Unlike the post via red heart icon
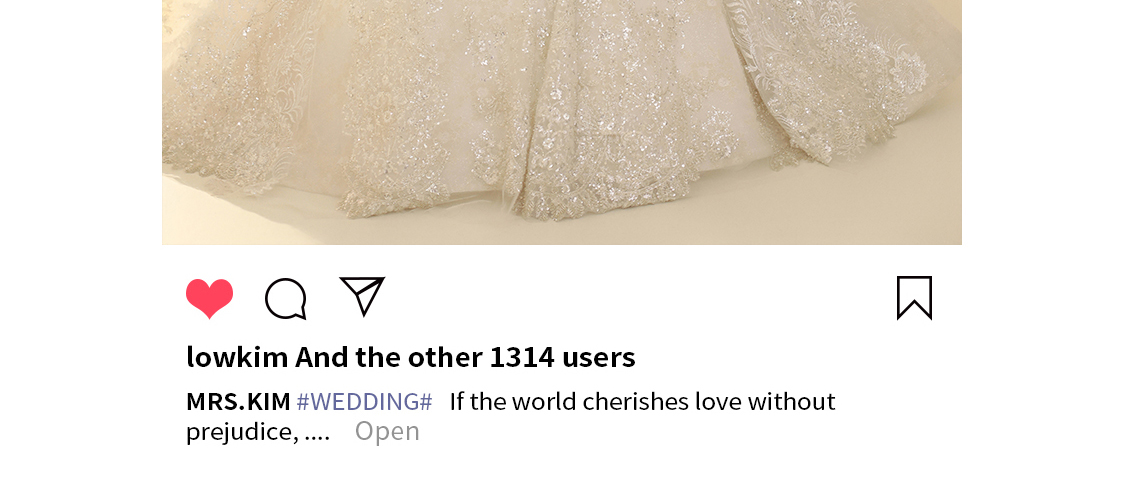1125x485 pixels. (210, 298)
